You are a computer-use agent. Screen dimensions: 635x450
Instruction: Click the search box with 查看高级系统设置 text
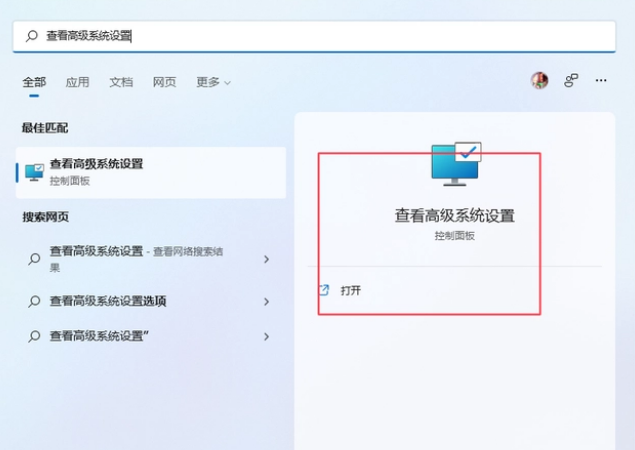pos(314,36)
